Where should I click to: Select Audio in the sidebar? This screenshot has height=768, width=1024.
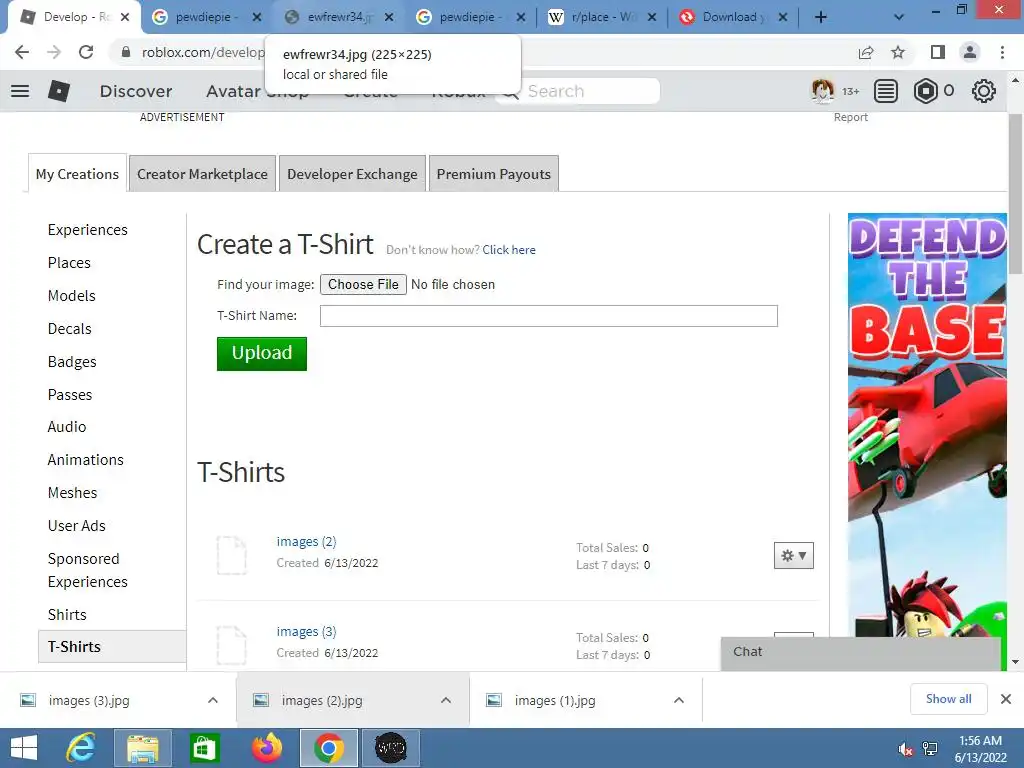click(67, 426)
